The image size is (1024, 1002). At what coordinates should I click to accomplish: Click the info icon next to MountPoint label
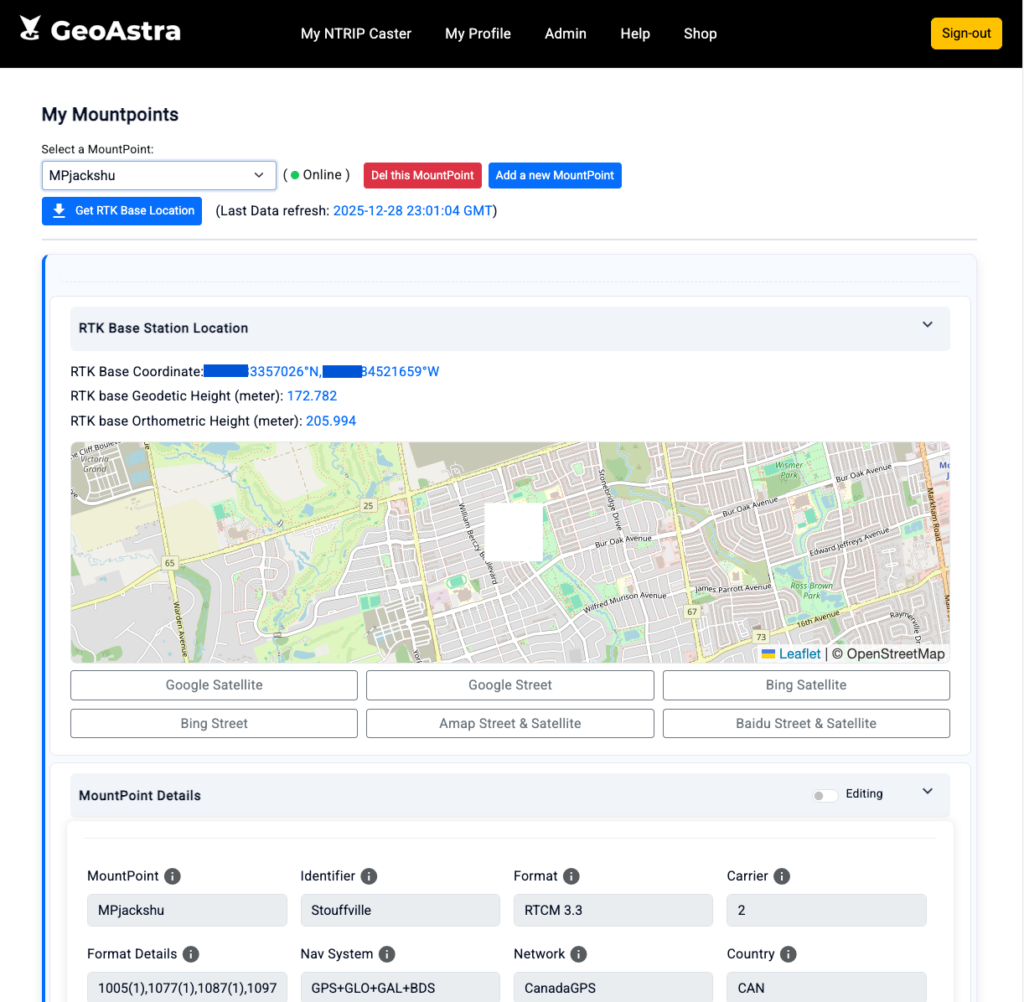[172, 876]
